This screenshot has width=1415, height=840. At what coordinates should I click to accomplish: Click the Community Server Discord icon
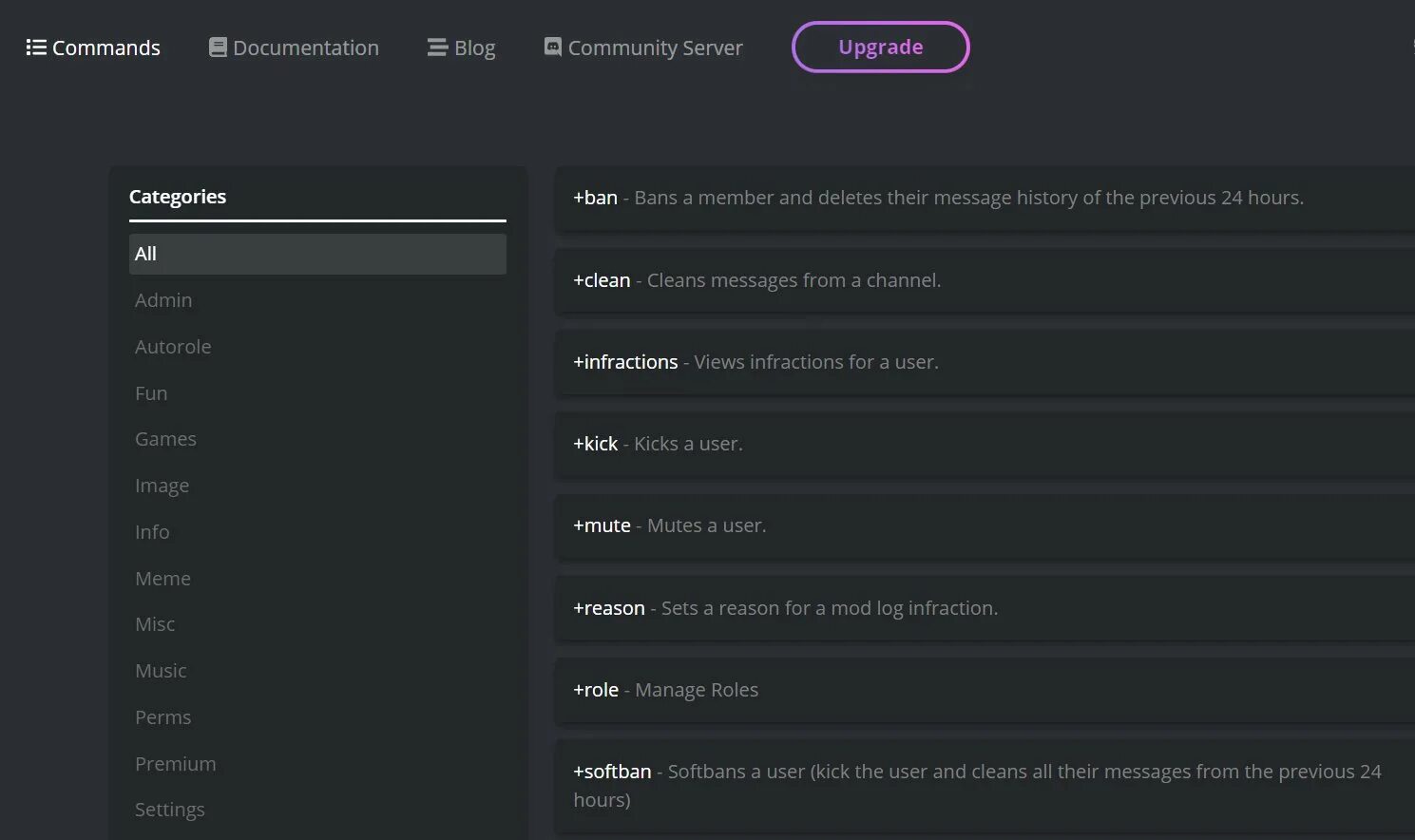[x=553, y=47]
